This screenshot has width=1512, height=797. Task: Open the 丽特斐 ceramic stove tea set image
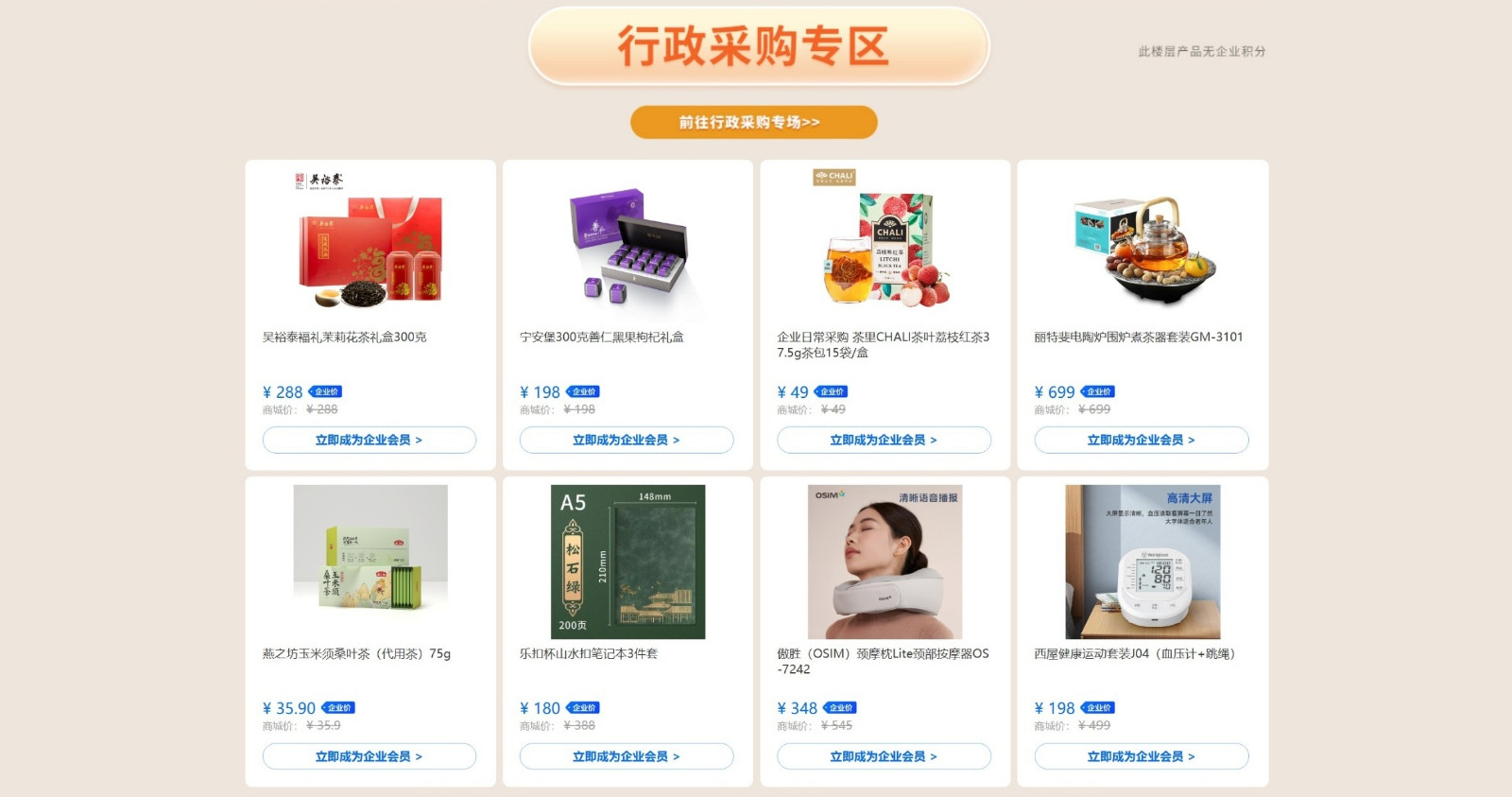click(x=1143, y=246)
